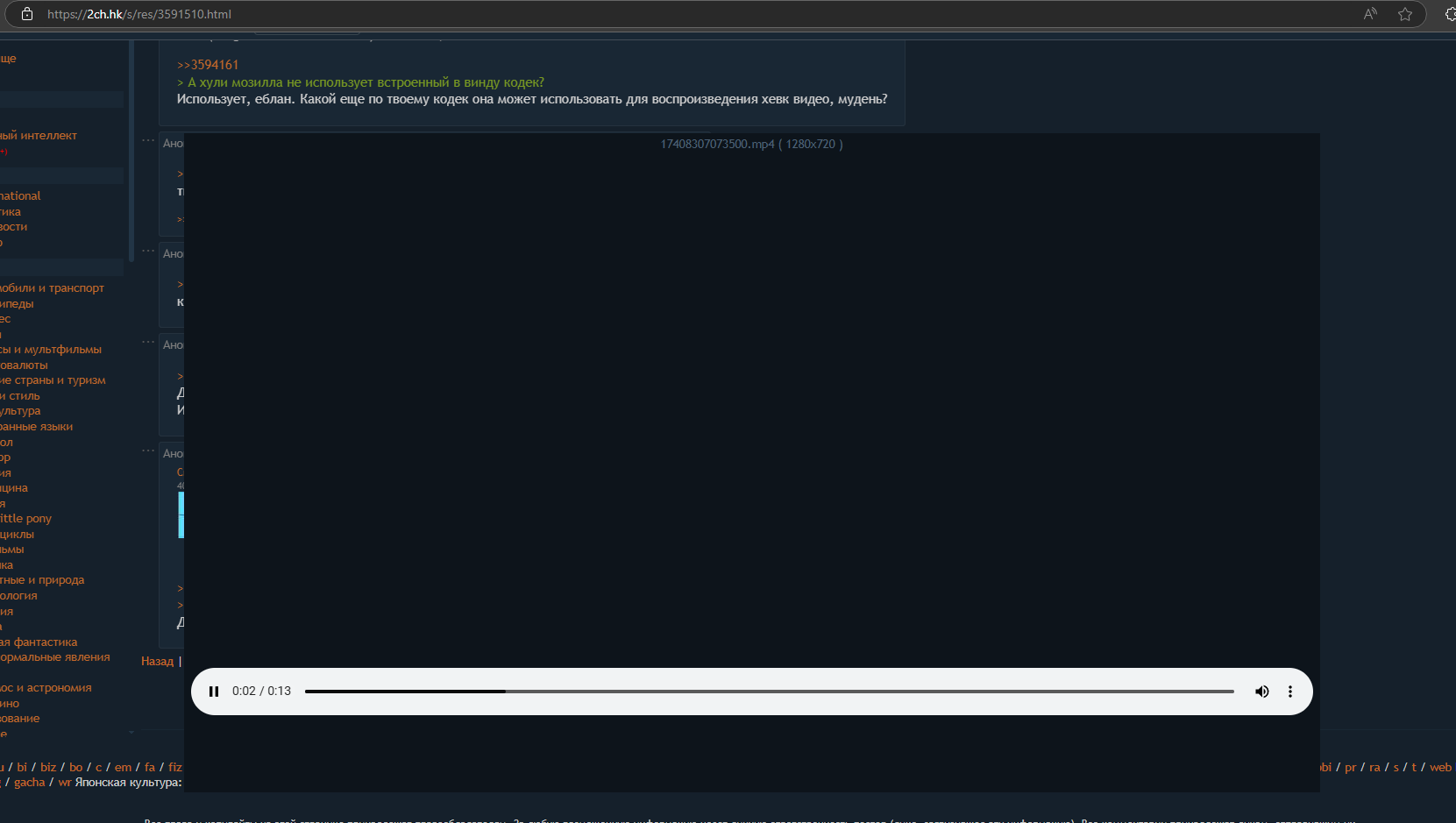This screenshot has height=823, width=1456.
Task: Seek on the video progress bar
Action: (x=770, y=692)
